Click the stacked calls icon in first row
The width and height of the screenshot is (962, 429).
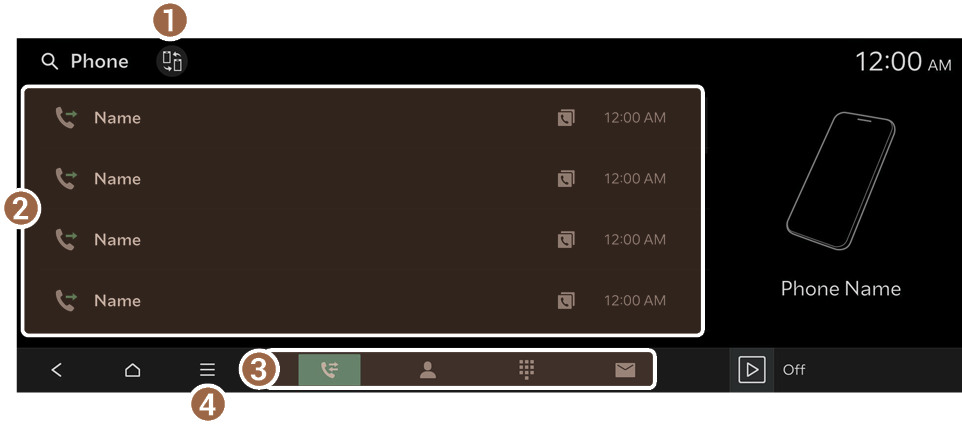[x=566, y=118]
